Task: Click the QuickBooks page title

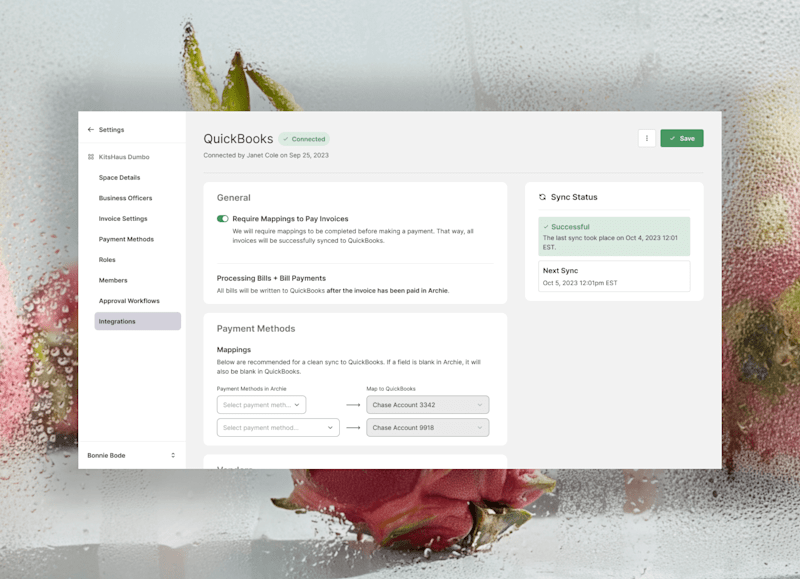Action: coord(238,139)
